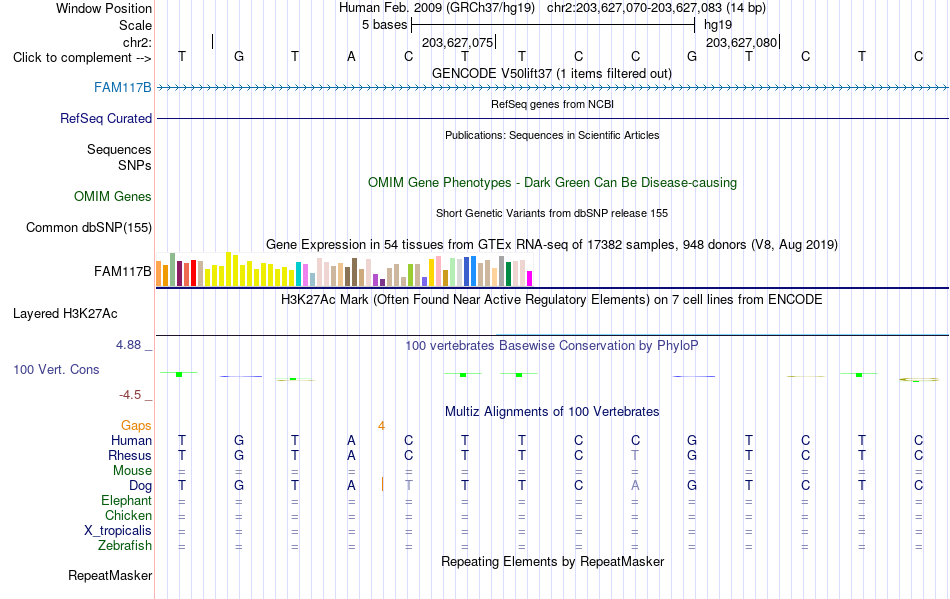Click the position header chr2:203,627,070-203,627,083

click(656, 8)
